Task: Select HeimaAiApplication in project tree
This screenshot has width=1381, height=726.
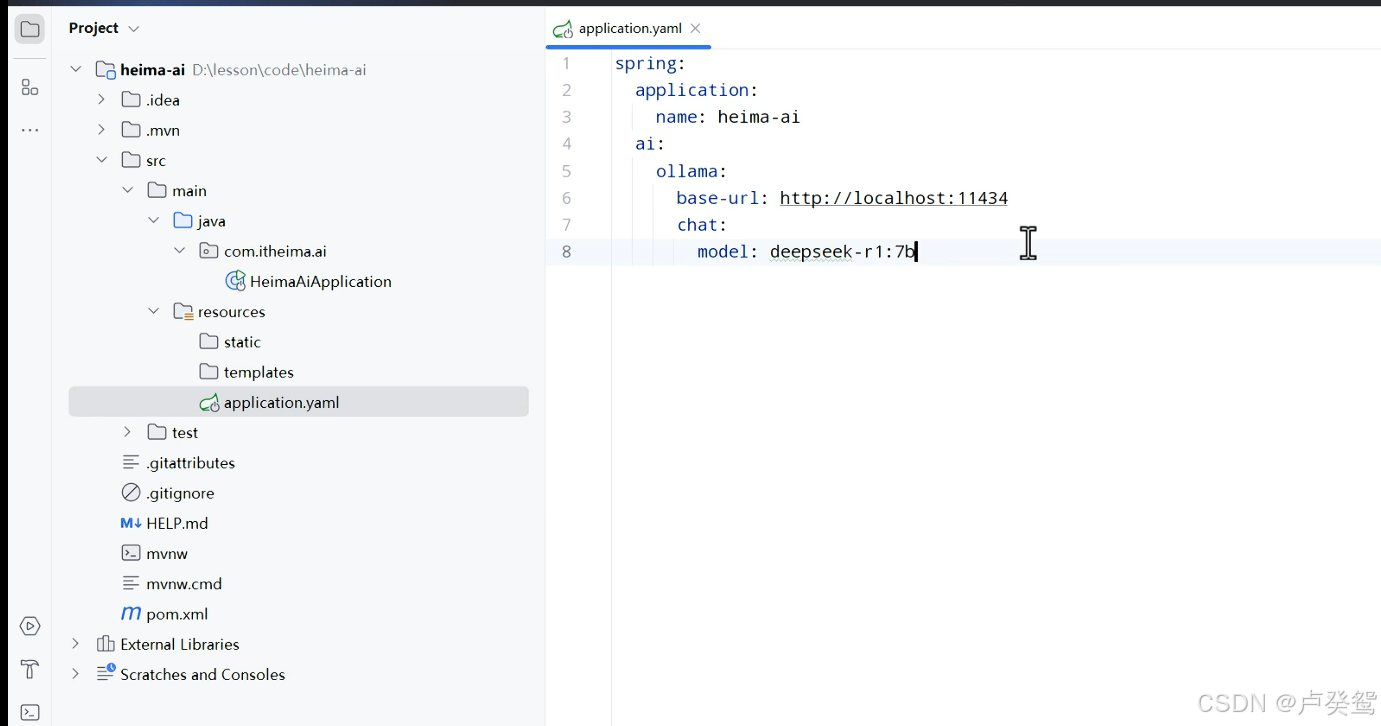Action: (321, 282)
